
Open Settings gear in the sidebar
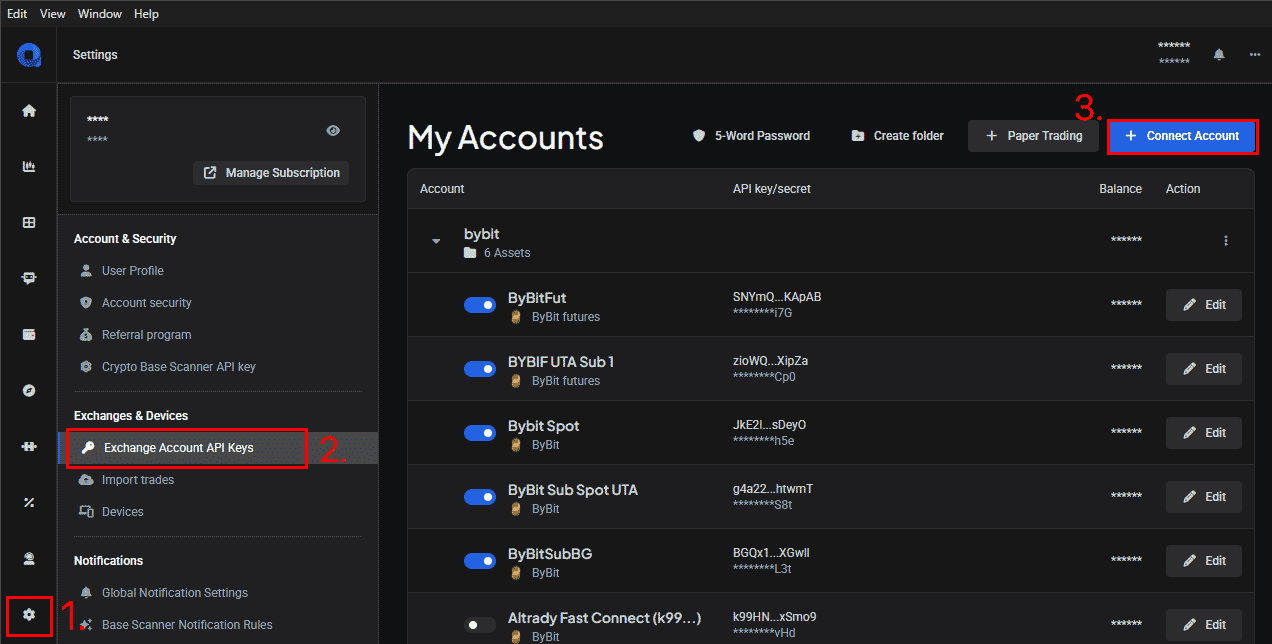pyautogui.click(x=29, y=614)
